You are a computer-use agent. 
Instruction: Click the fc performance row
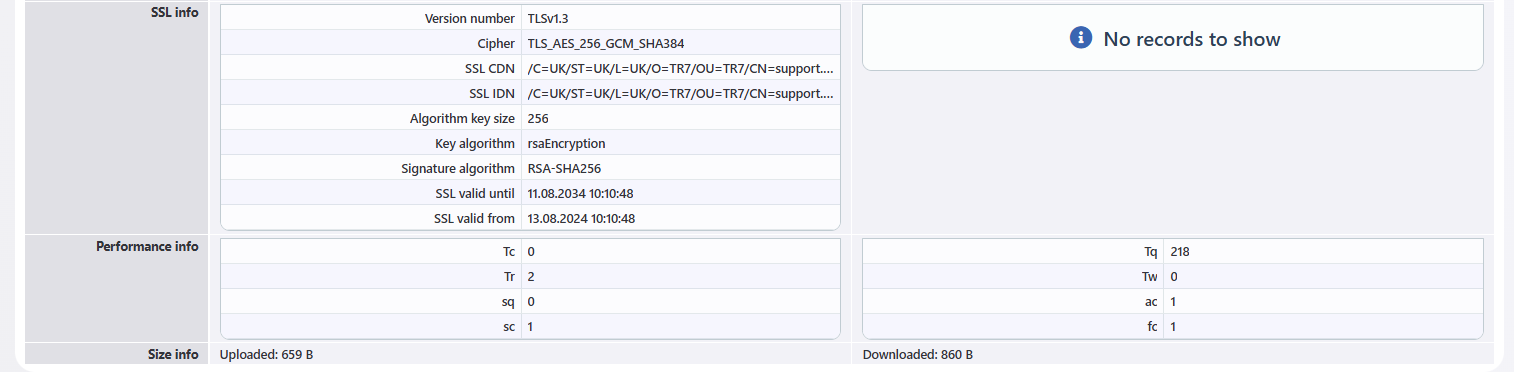[1172, 326]
